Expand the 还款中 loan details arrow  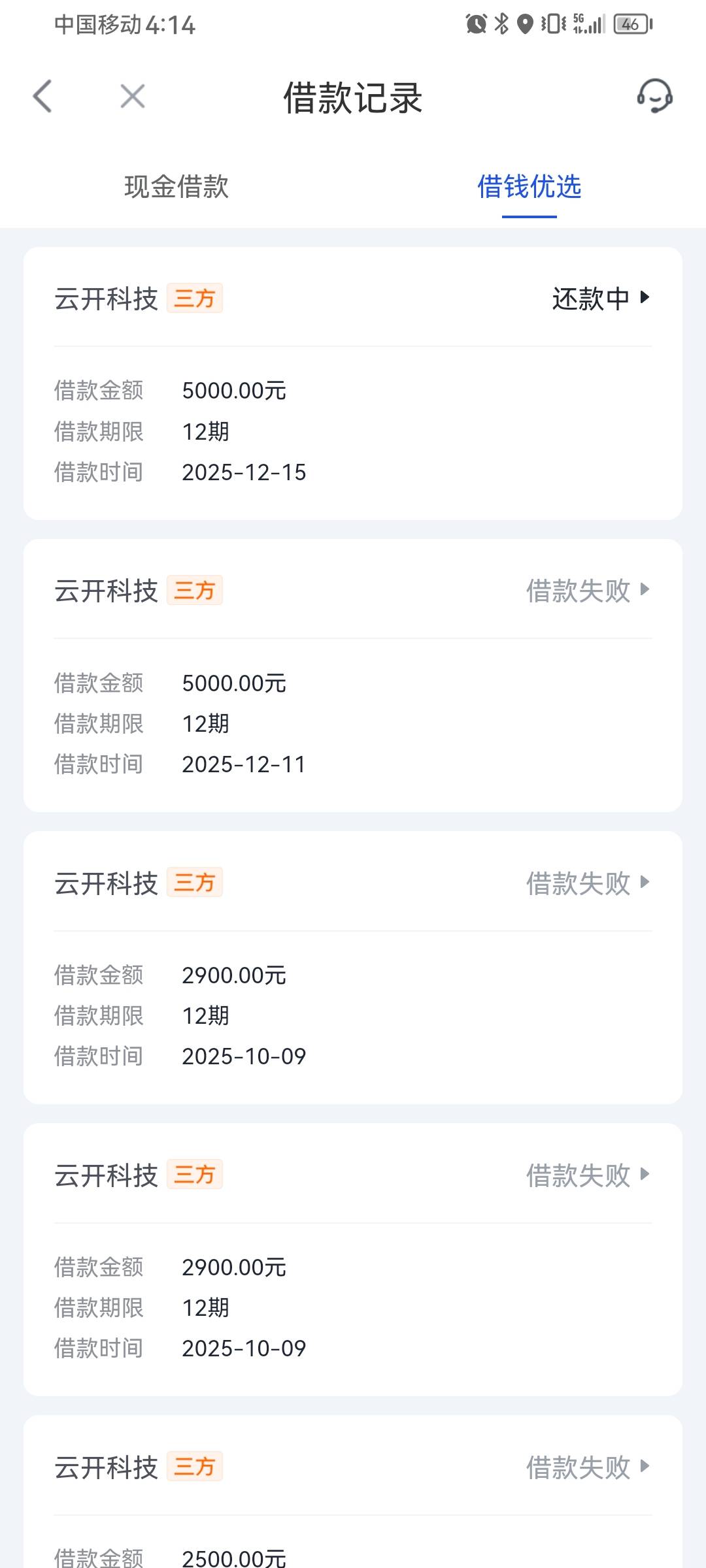click(x=645, y=297)
